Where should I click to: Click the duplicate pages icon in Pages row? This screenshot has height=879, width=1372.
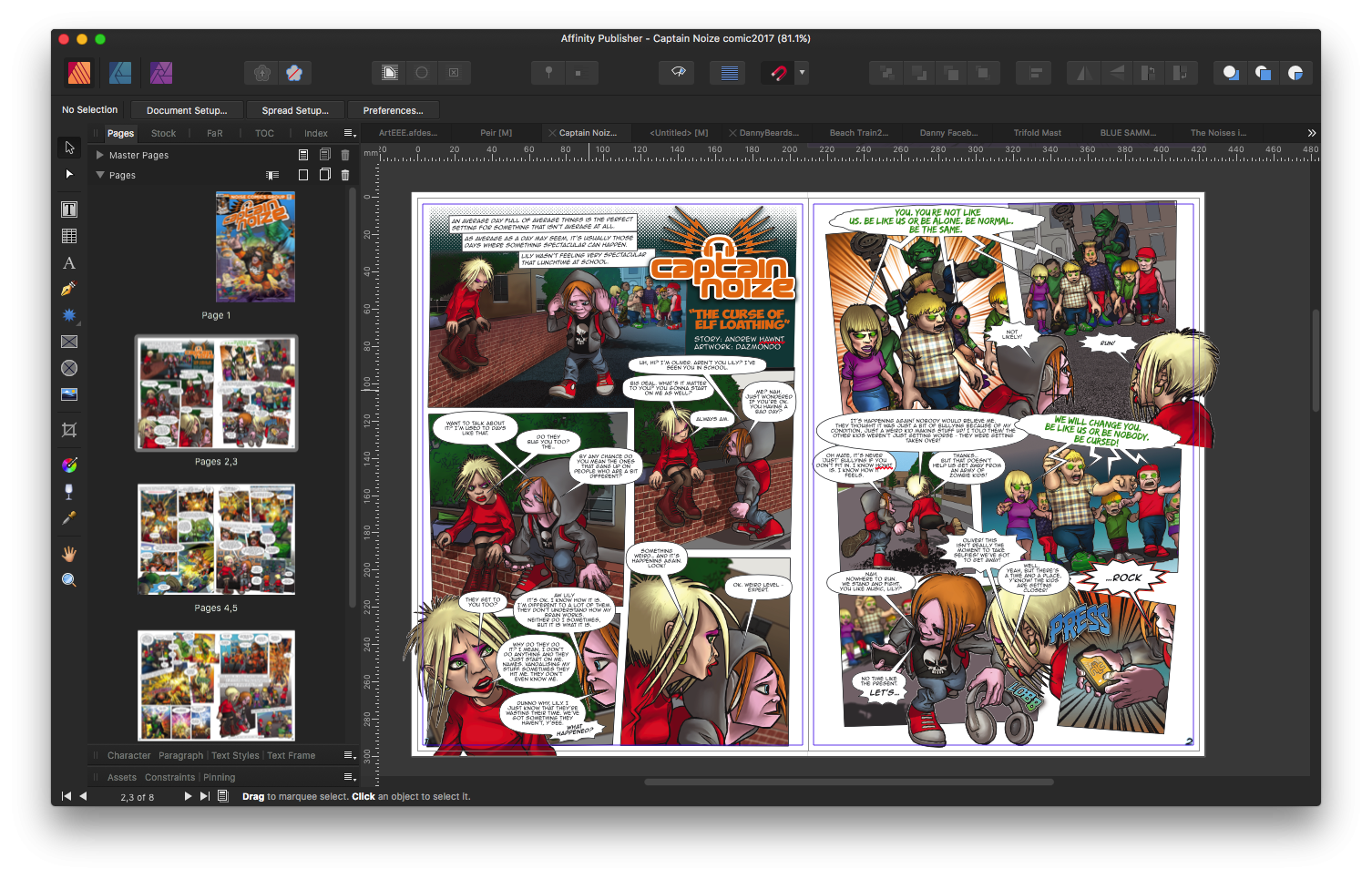point(324,175)
